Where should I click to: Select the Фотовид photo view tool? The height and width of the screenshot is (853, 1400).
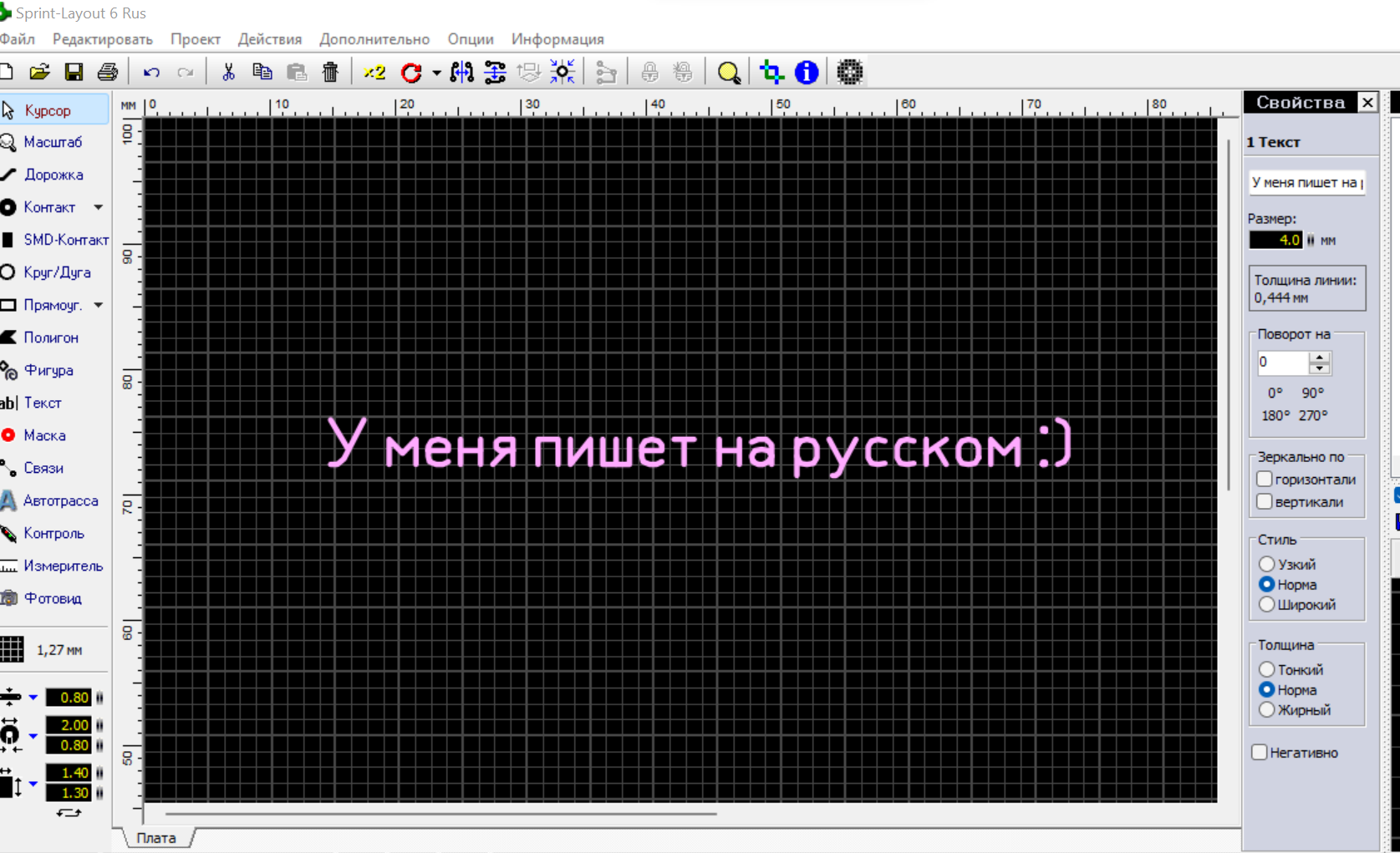coord(54,598)
